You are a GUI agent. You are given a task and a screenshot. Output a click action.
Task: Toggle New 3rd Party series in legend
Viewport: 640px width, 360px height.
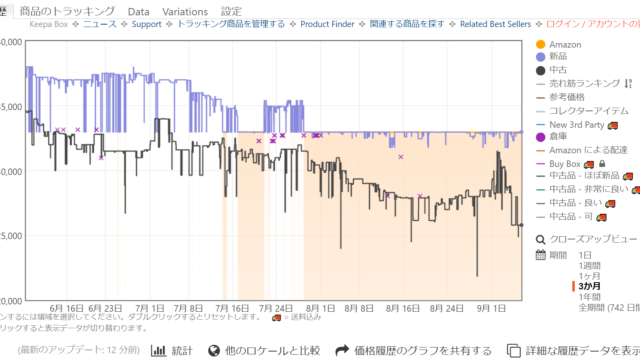pos(576,125)
